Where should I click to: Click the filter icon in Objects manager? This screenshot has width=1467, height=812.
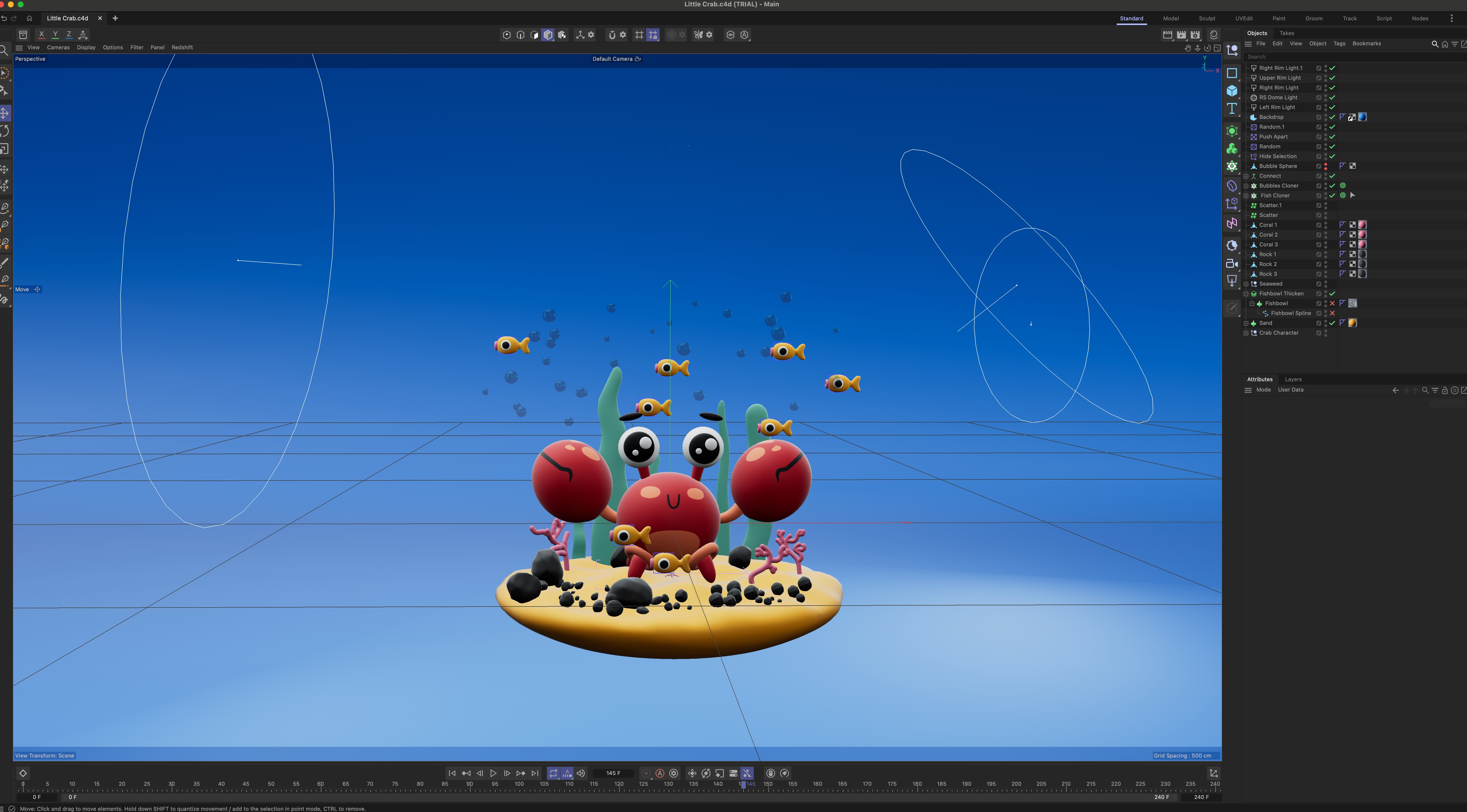point(1454,44)
